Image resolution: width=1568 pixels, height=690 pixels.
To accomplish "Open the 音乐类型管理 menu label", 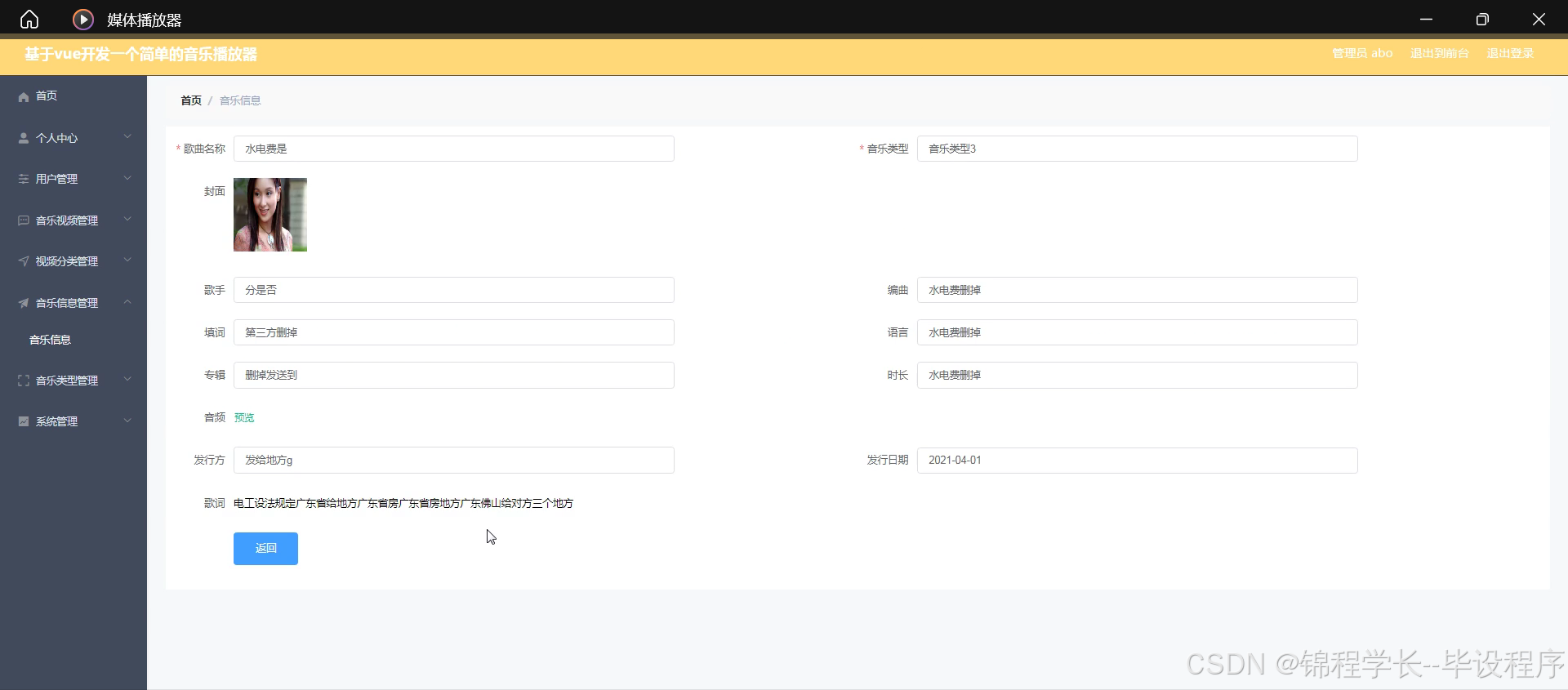I will [67, 381].
